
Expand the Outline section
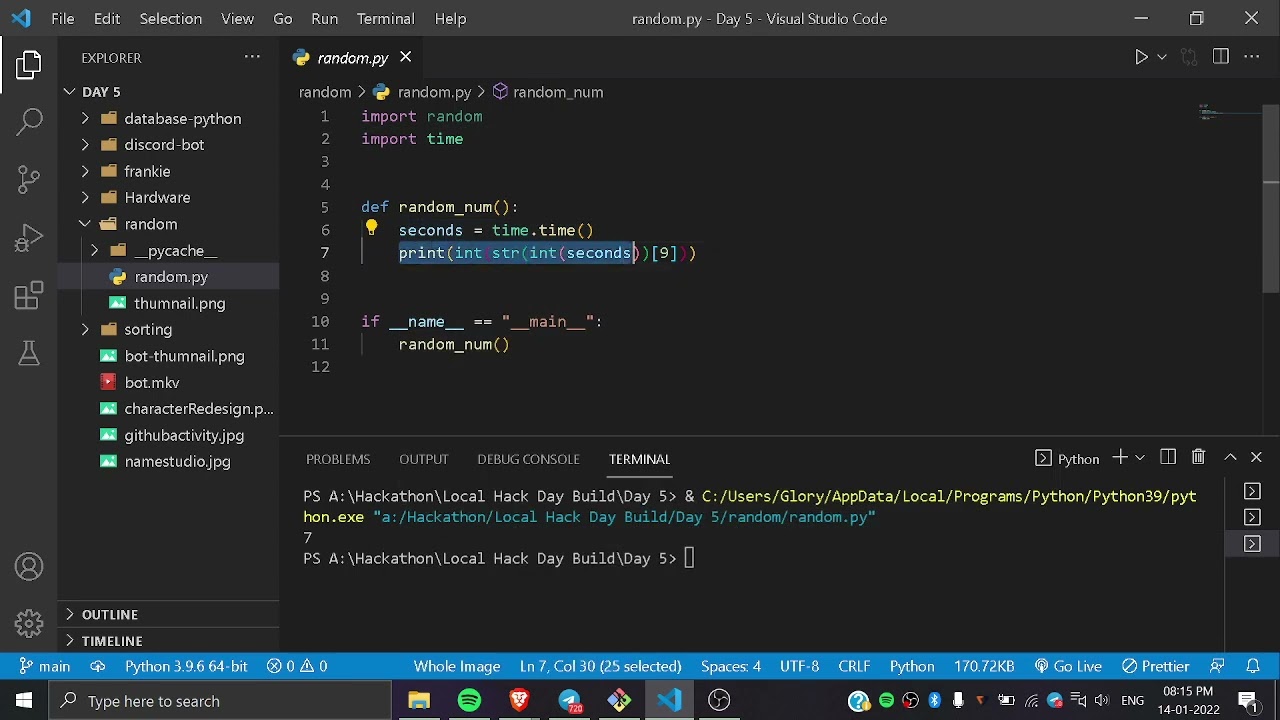(168, 615)
